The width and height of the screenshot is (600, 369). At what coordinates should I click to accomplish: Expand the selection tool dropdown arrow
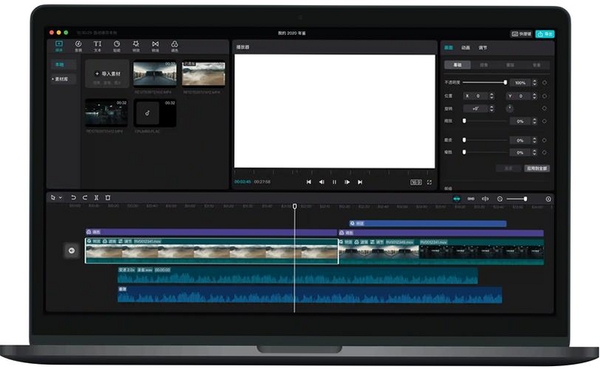[60, 198]
